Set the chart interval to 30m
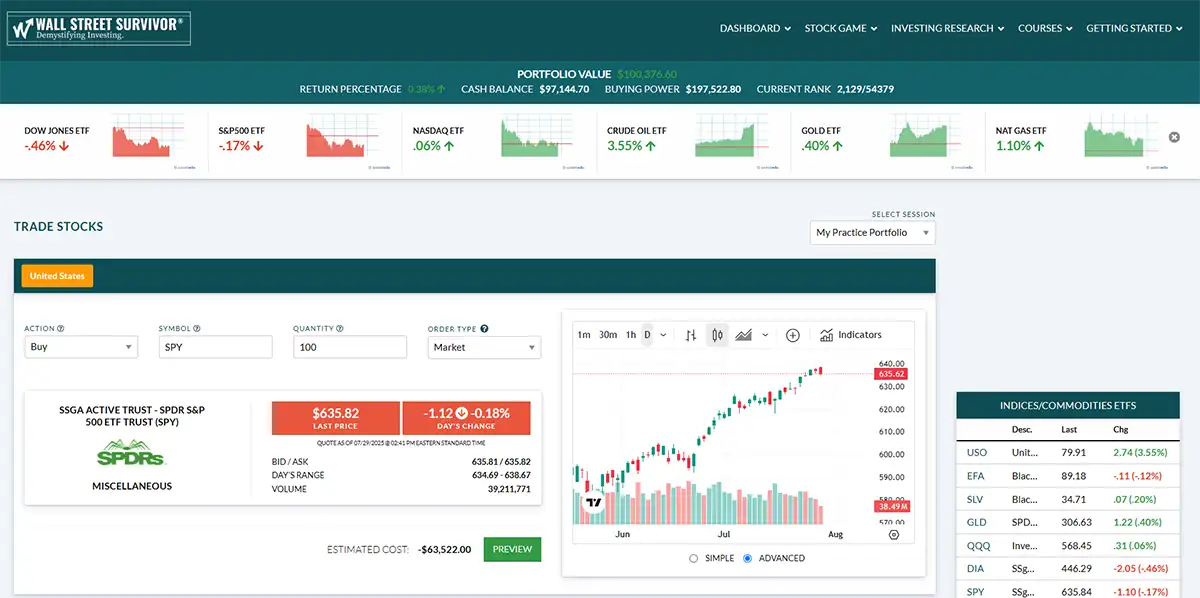1200x598 pixels. pos(608,335)
